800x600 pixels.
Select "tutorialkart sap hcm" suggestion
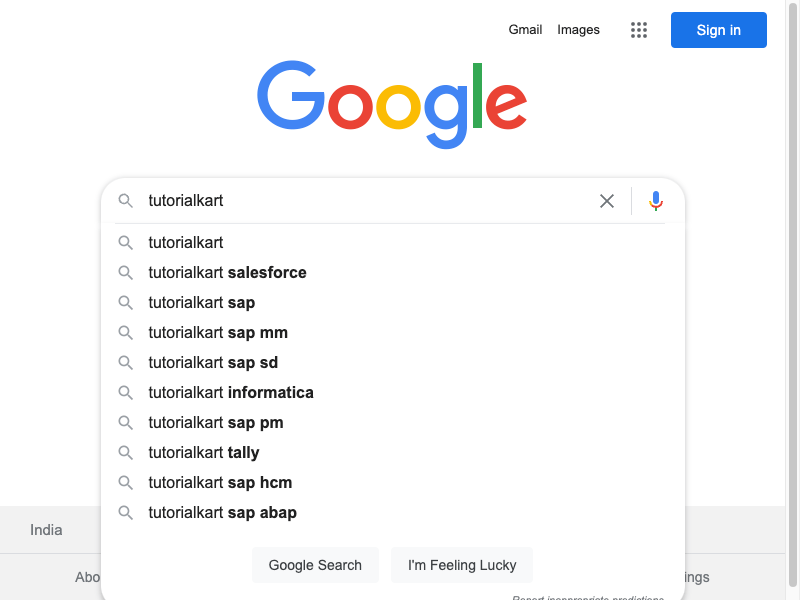[x=220, y=483]
